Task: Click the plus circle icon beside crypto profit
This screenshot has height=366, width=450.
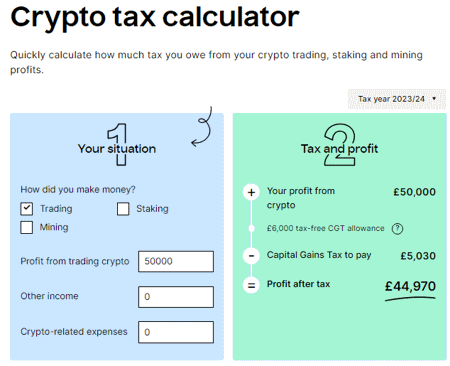Action: pos(251,192)
